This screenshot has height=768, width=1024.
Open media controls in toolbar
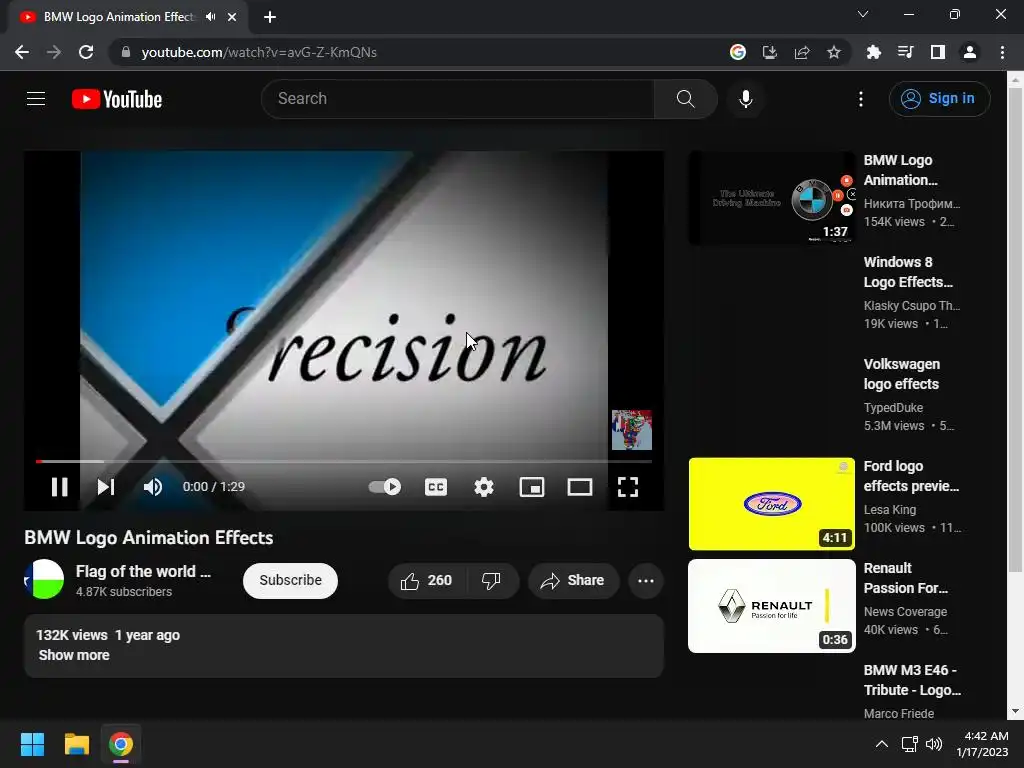[906, 52]
